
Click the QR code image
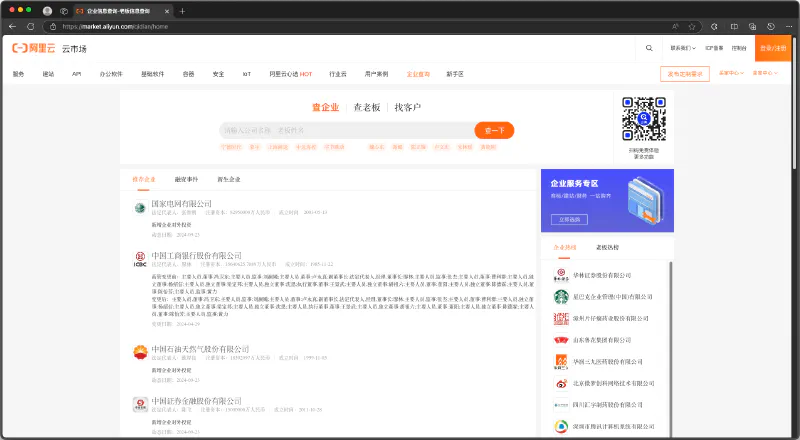pos(644,119)
